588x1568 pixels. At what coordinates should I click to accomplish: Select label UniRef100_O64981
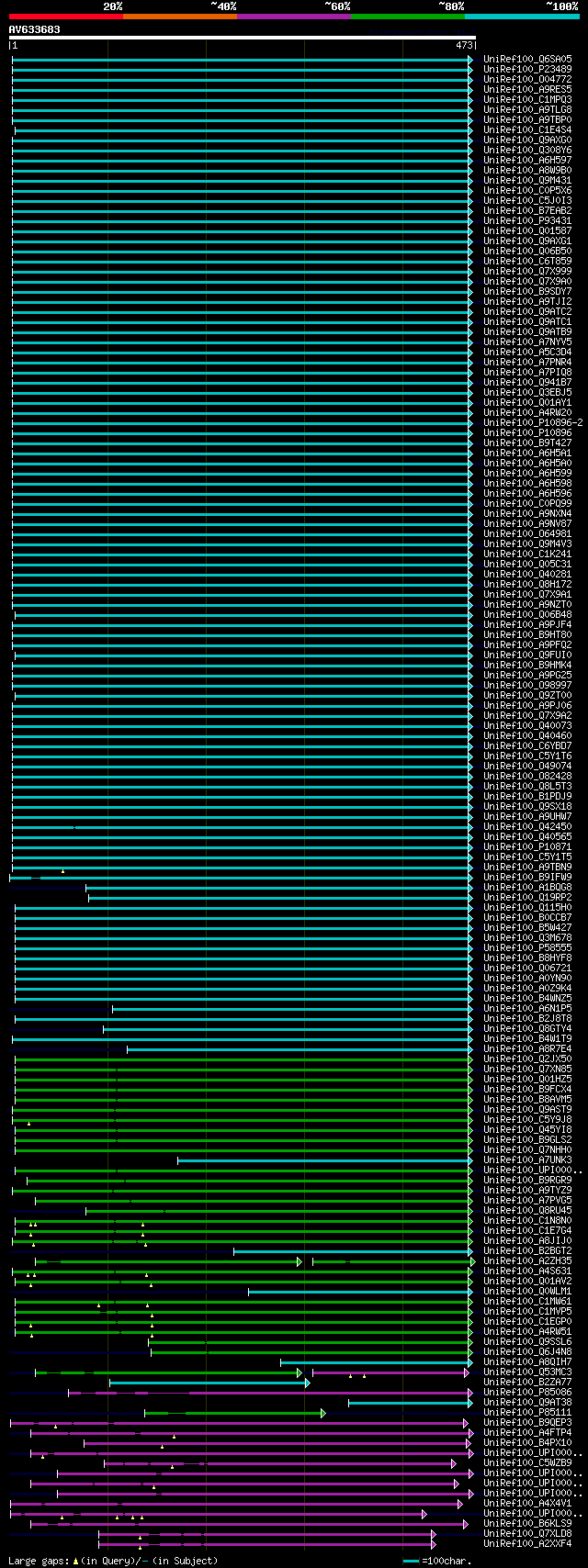[x=527, y=533]
